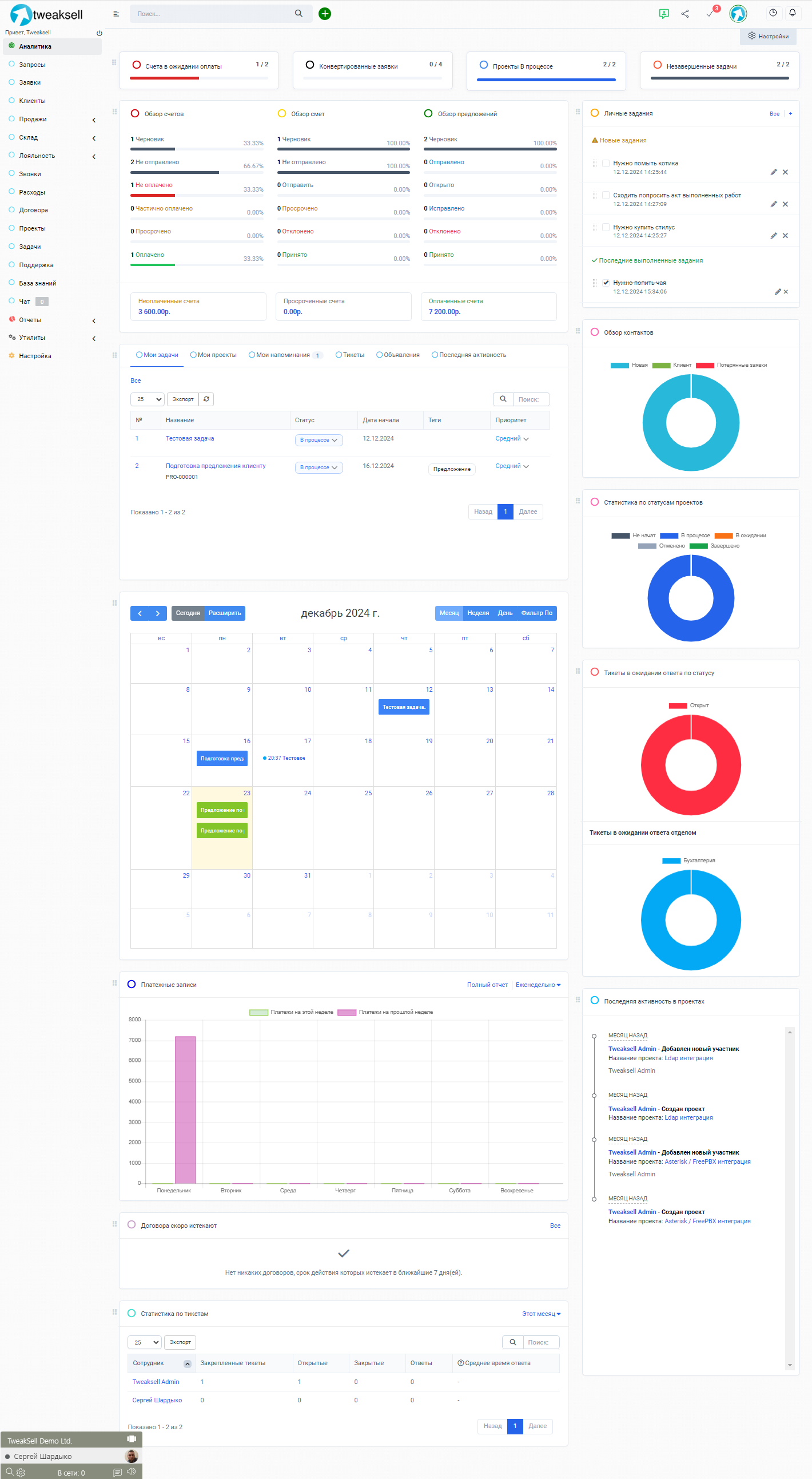Switch to the Мои проекты tab
Screen dimensions: 812x1479
click(x=213, y=355)
